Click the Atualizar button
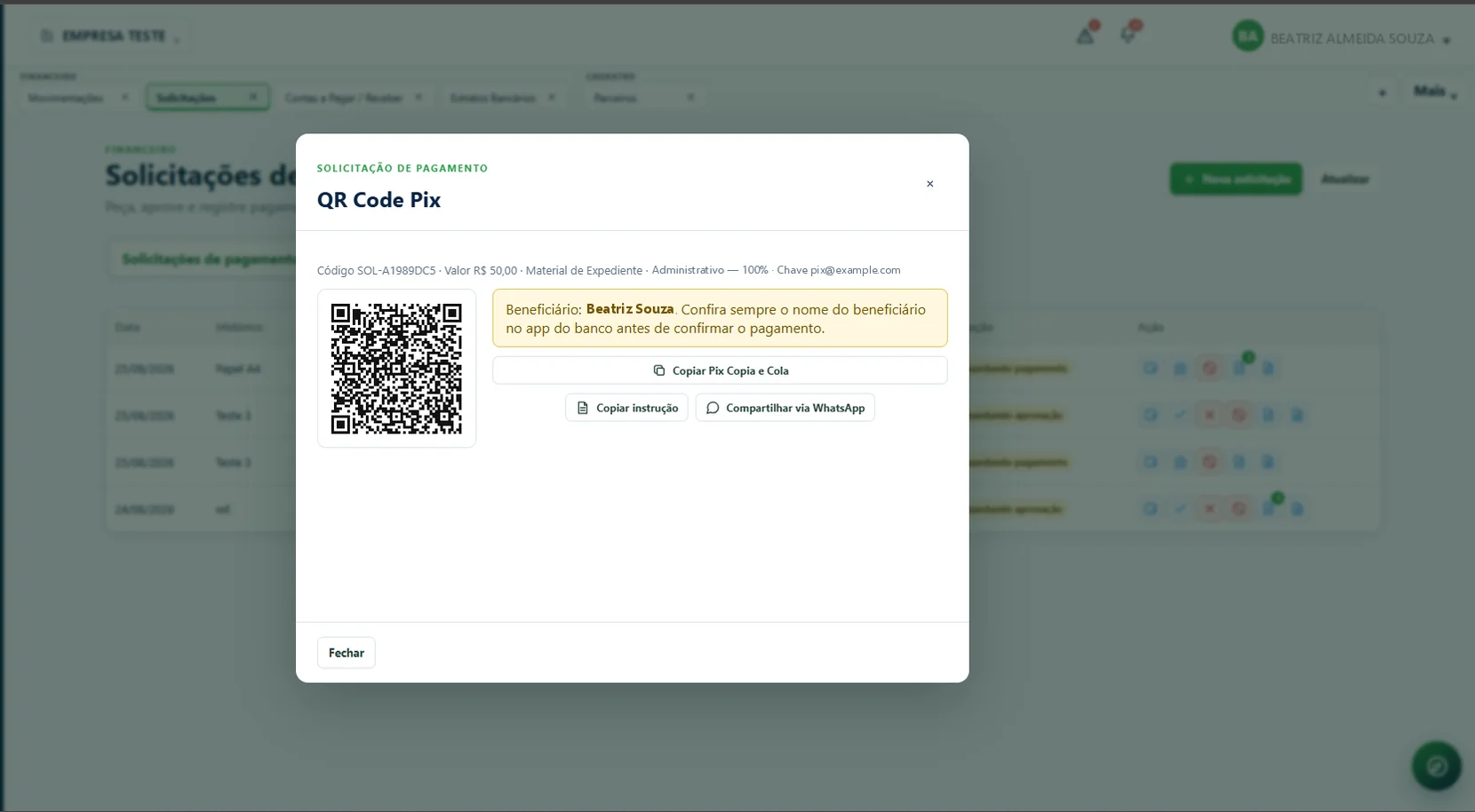 click(x=1344, y=179)
